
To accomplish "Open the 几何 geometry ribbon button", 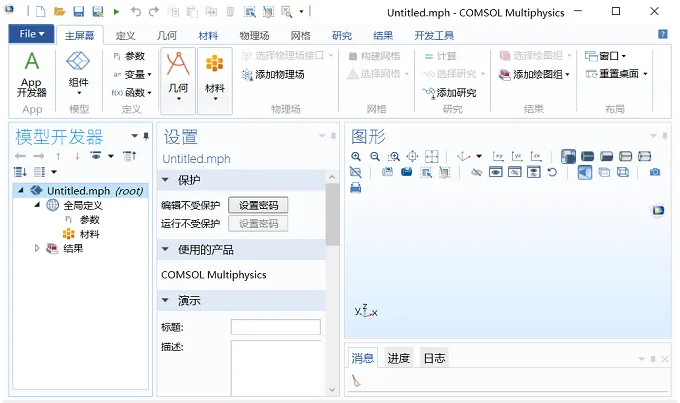I will [x=178, y=81].
